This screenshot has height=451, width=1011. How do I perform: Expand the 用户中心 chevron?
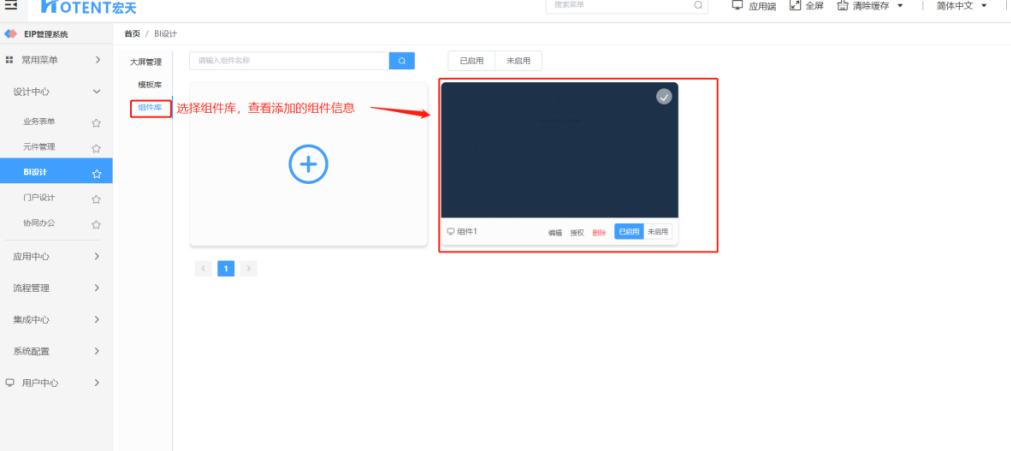click(x=97, y=383)
